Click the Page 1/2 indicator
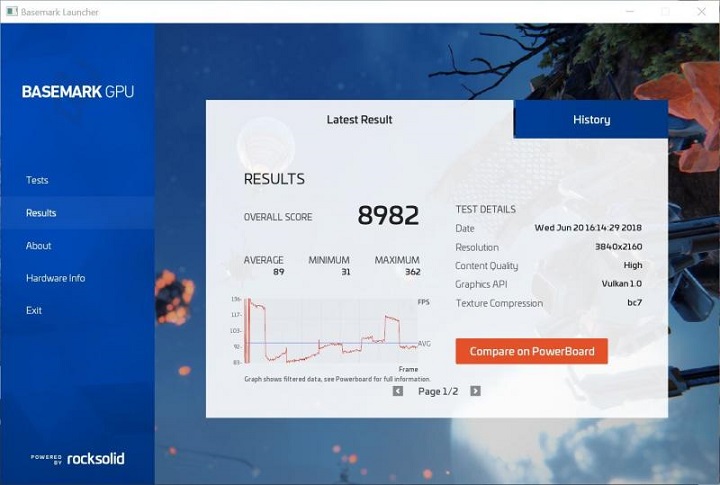This screenshot has width=720, height=485. (438, 391)
